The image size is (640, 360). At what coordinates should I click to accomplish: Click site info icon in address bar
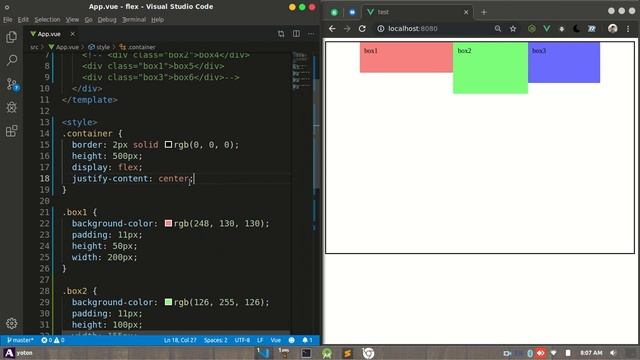[380, 29]
